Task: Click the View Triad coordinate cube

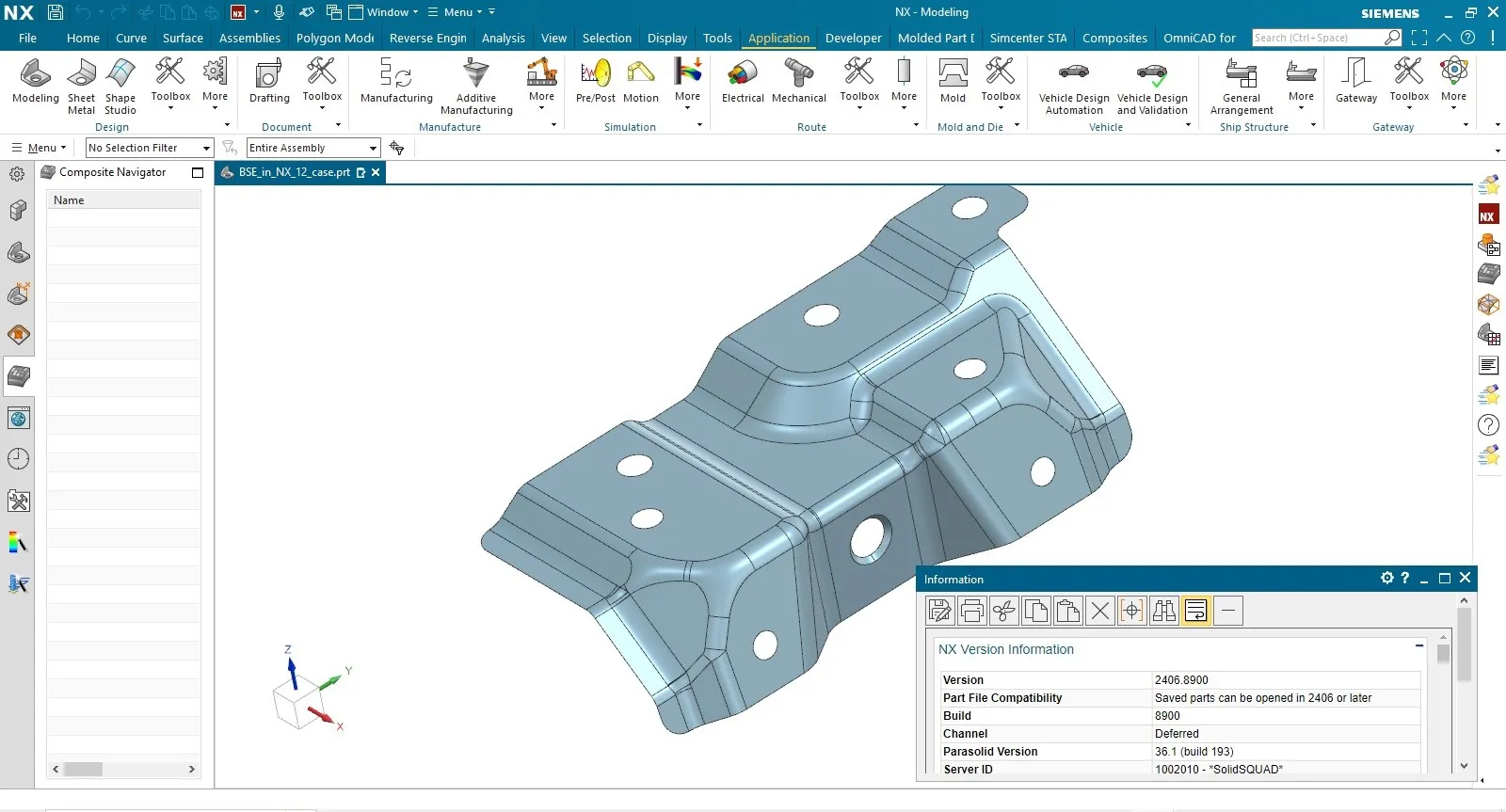Action: (x=299, y=704)
